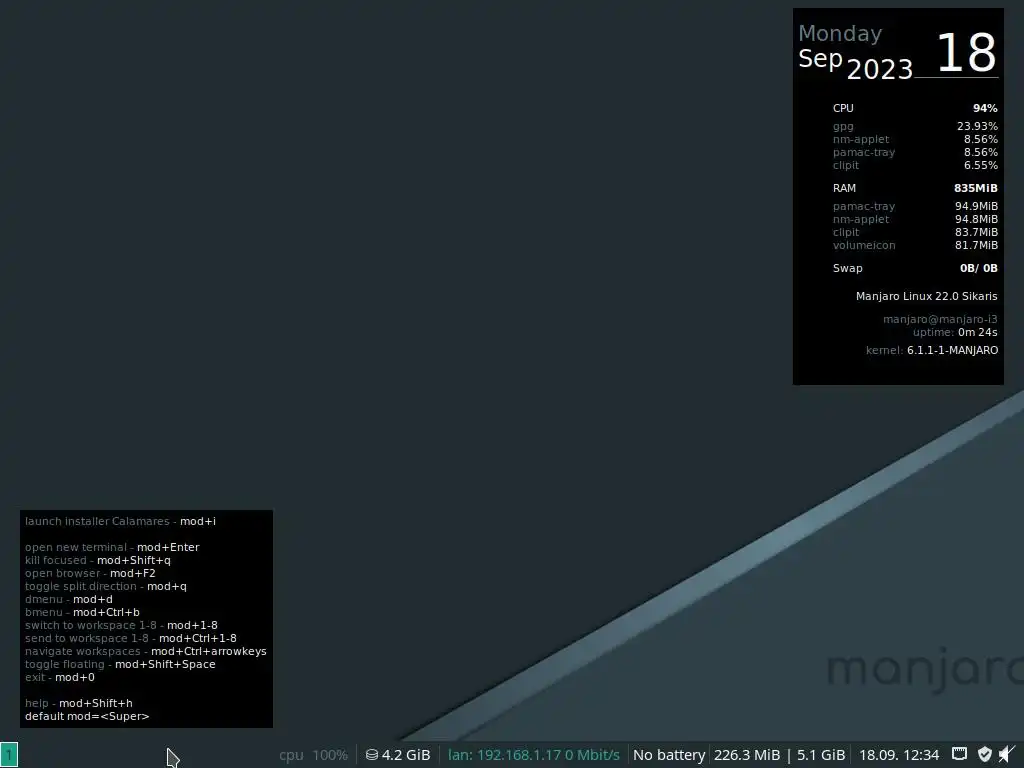Click the pamac-tray 94.9MiB RAM row

pyautogui.click(x=915, y=206)
